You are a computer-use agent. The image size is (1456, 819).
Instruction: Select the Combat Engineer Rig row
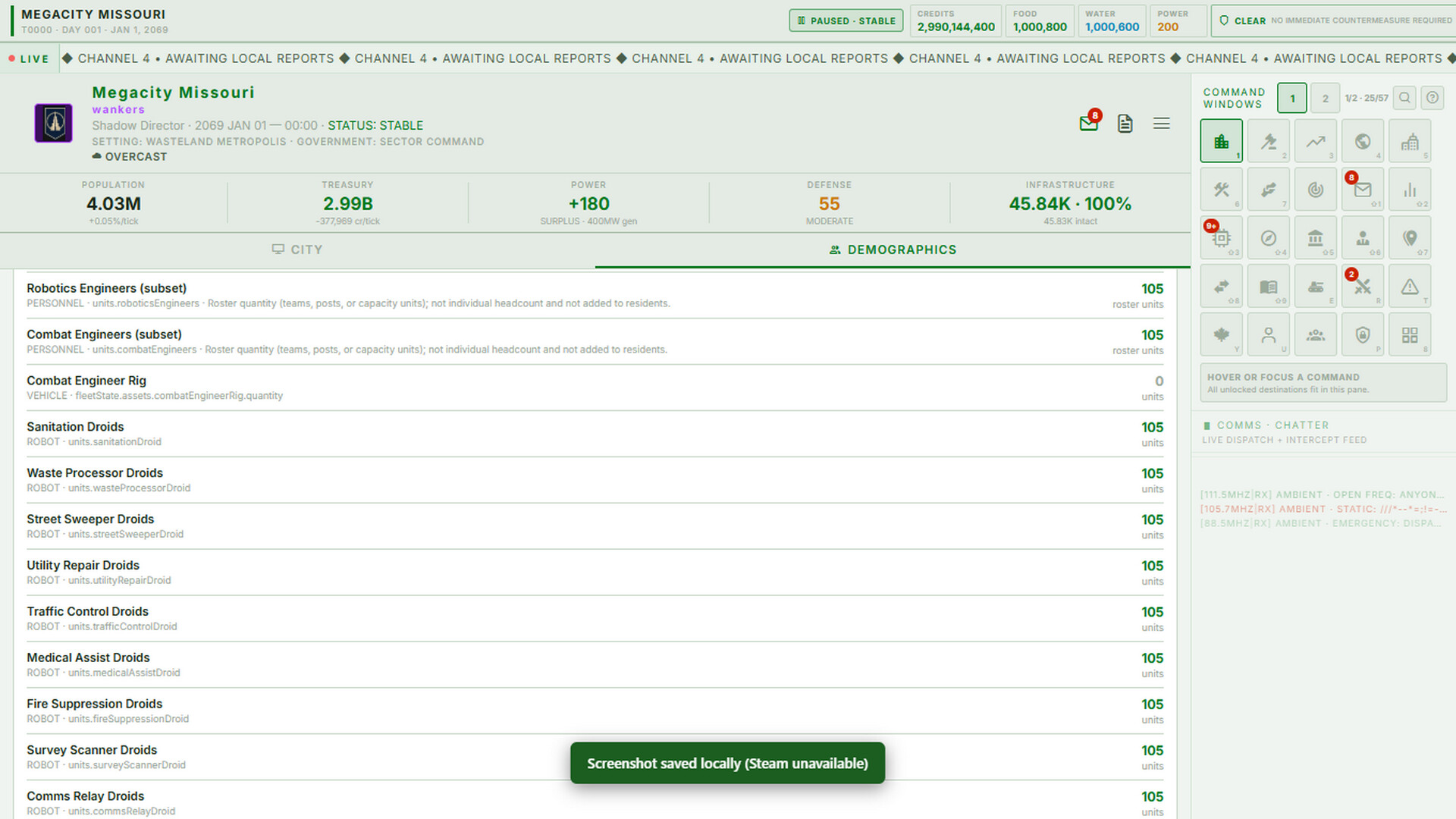[x=595, y=388]
